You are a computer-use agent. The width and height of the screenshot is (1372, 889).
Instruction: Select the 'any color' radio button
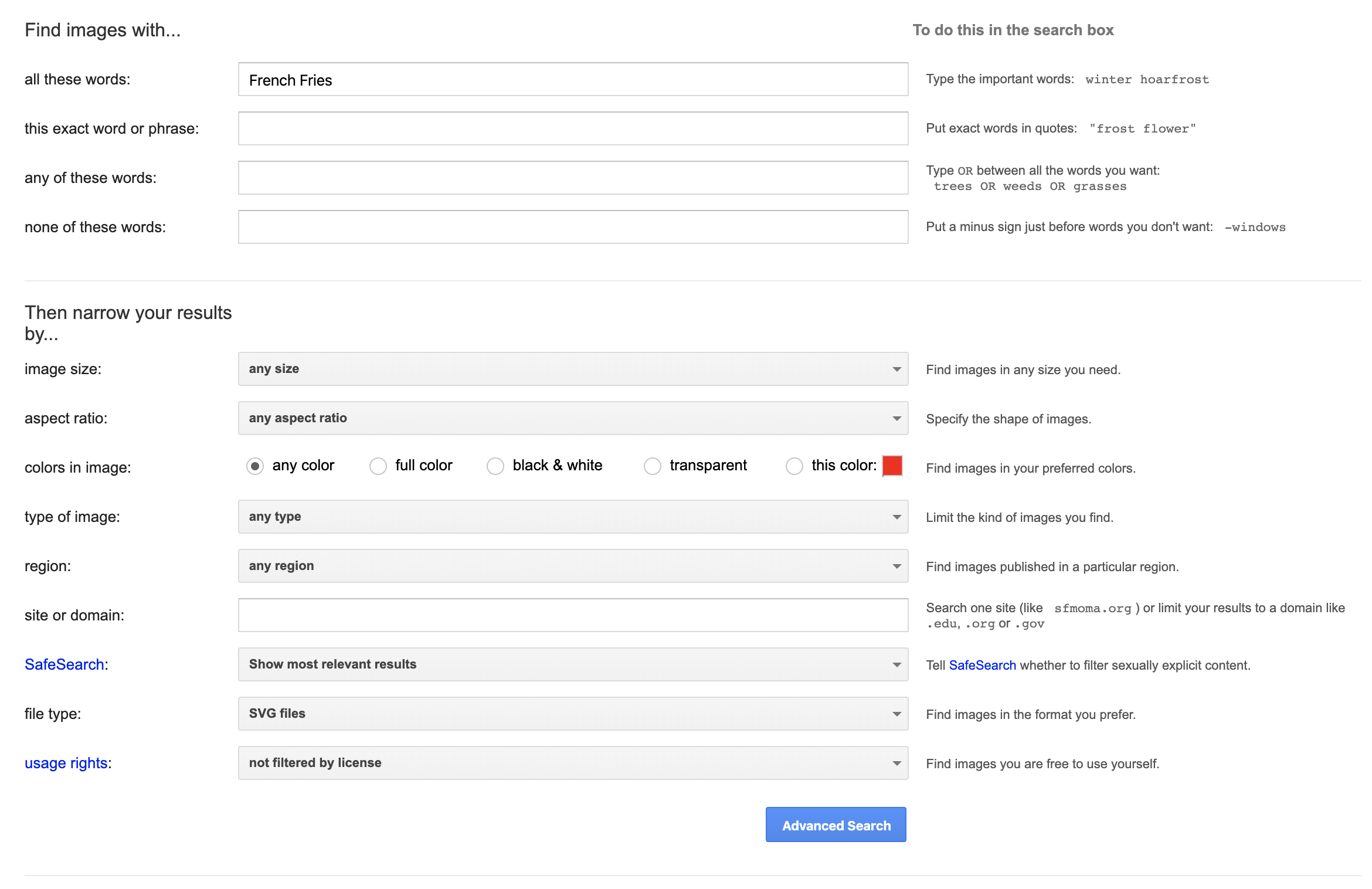click(x=254, y=466)
